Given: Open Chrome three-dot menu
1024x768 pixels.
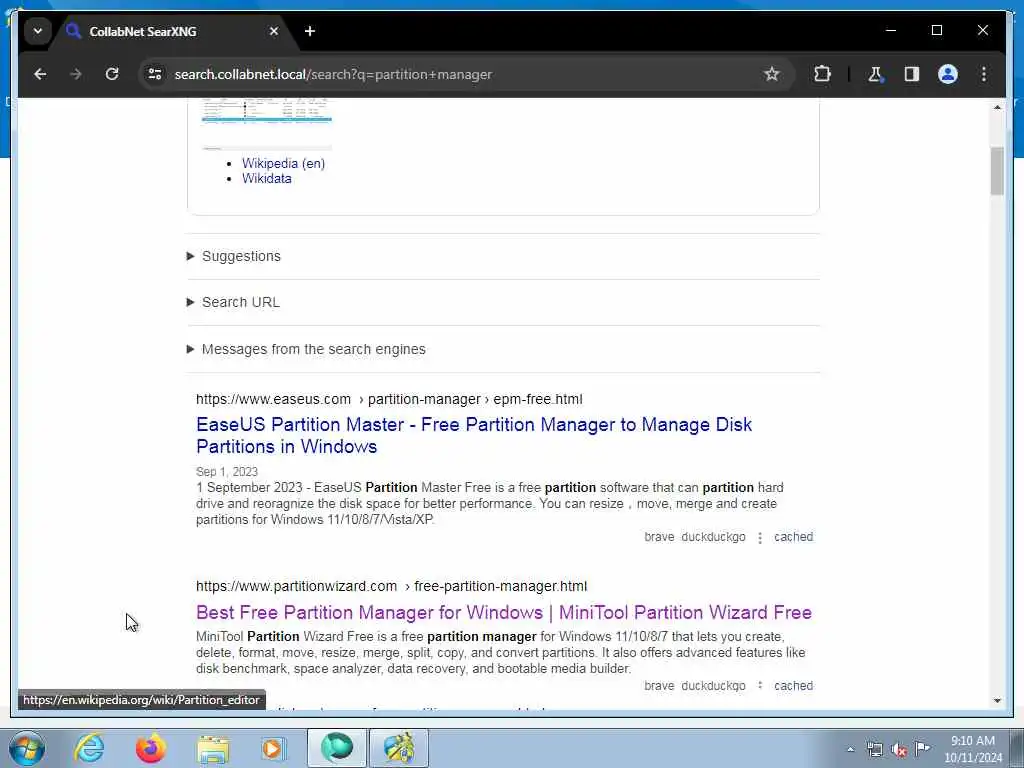Looking at the screenshot, I should 984,74.
